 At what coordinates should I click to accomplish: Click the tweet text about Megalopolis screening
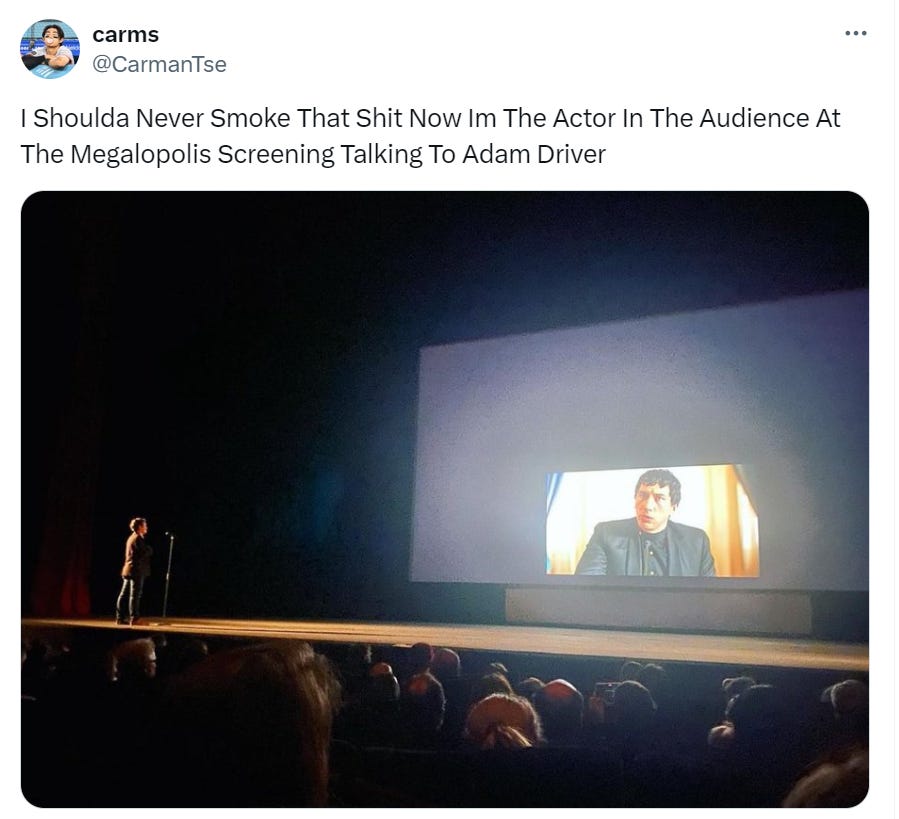[430, 136]
